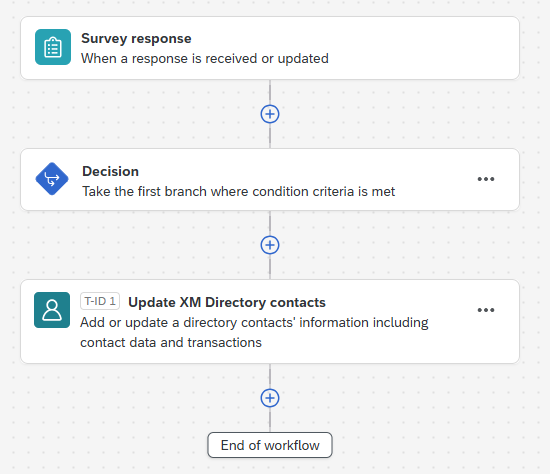Add a task between Decision and Update contacts
Screen dimensions: 550x474
point(270,245)
